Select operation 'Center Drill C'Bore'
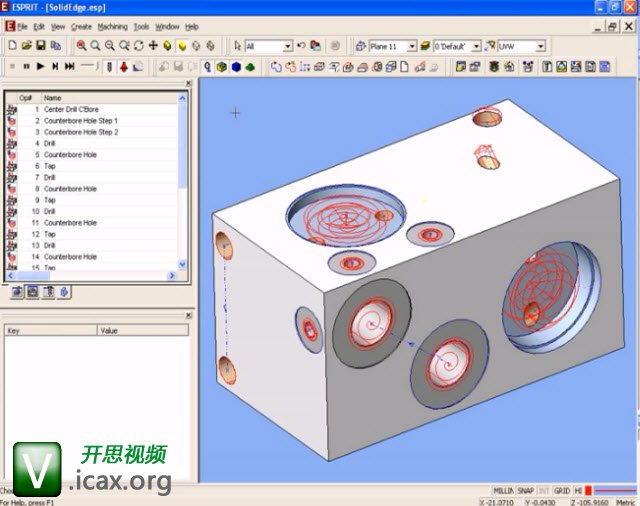640x506 pixels. (92, 109)
